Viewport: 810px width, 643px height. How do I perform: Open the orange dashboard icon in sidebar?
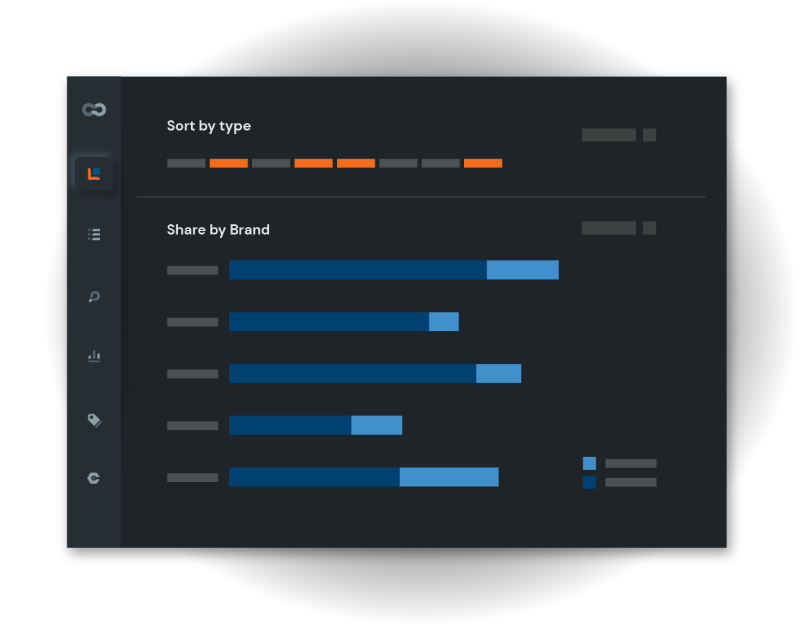tap(94, 174)
